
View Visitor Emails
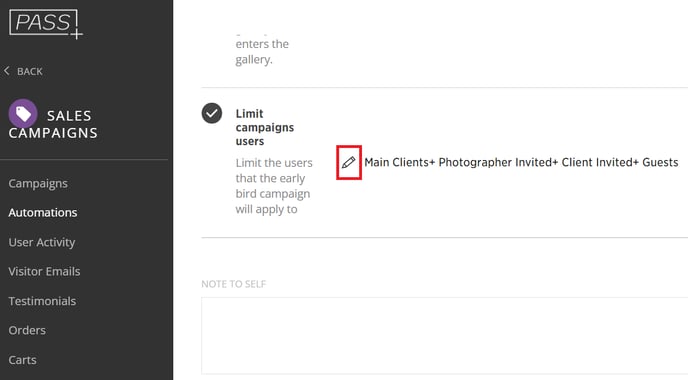(x=44, y=271)
